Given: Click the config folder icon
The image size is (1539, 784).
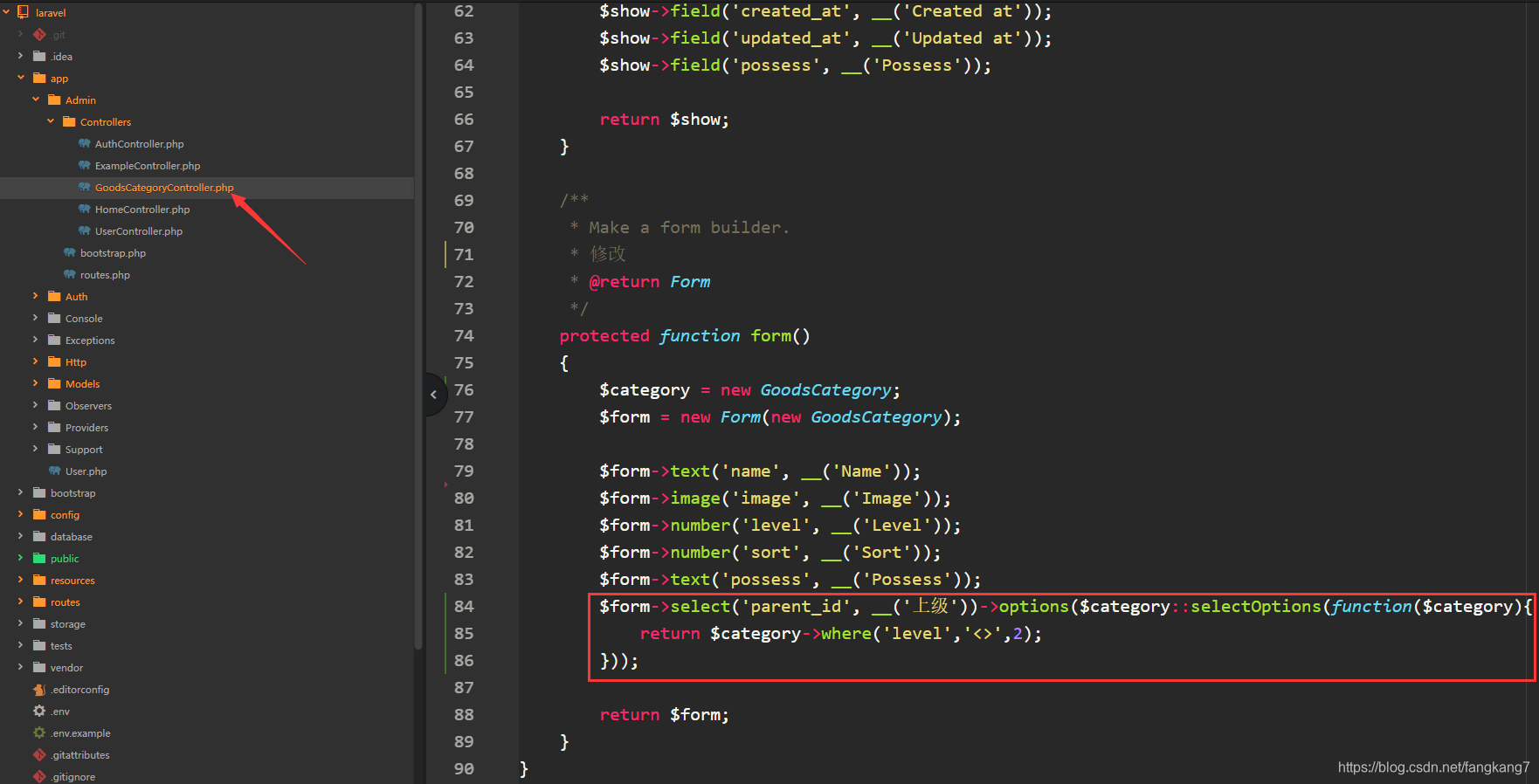Looking at the screenshot, I should point(39,514).
